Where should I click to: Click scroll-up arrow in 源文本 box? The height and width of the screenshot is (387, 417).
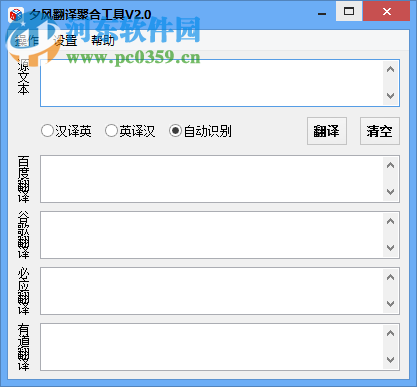tap(391, 69)
